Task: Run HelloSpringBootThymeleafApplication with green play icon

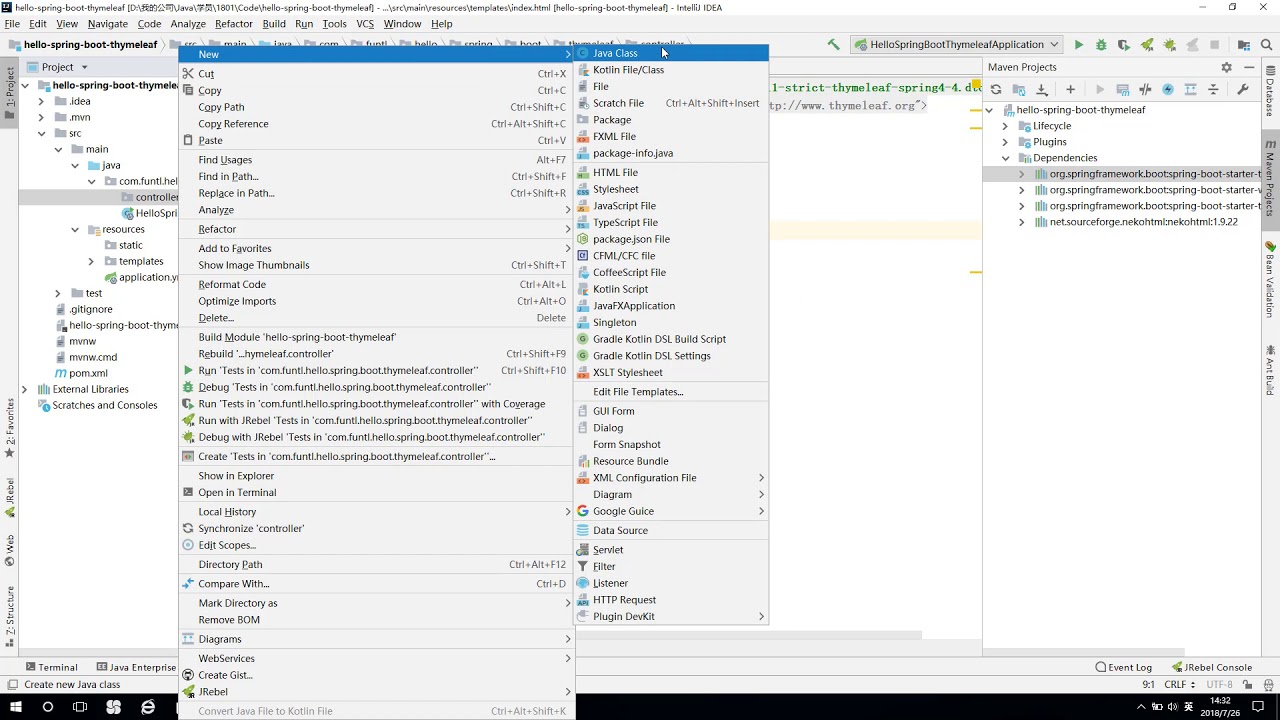Action: (x=1078, y=44)
